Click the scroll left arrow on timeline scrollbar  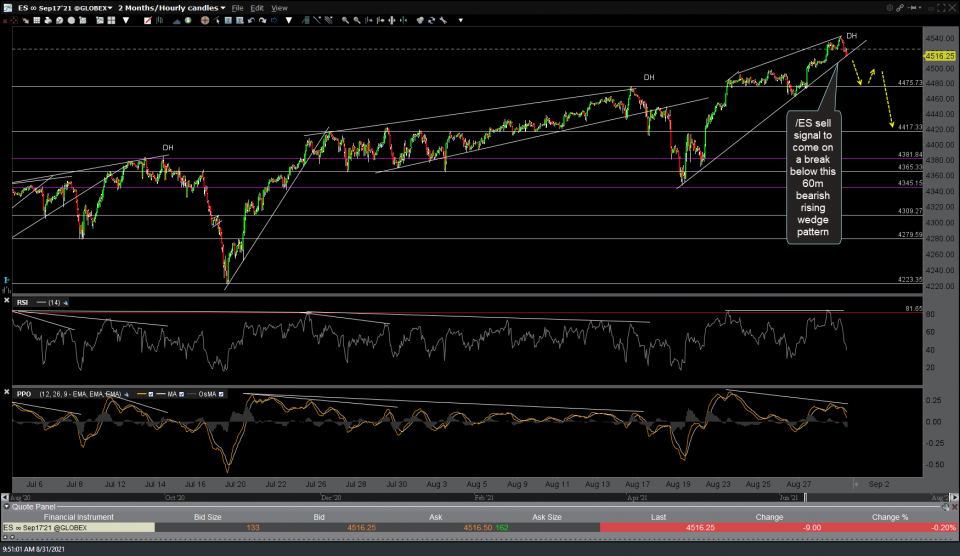click(6, 498)
